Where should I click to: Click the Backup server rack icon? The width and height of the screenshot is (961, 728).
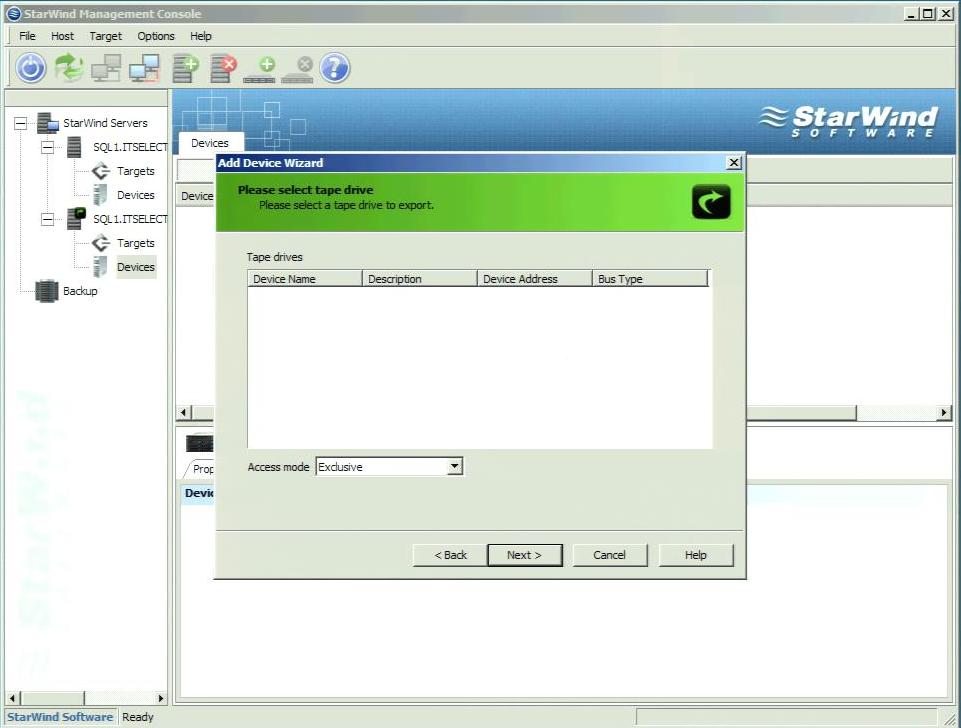[47, 291]
